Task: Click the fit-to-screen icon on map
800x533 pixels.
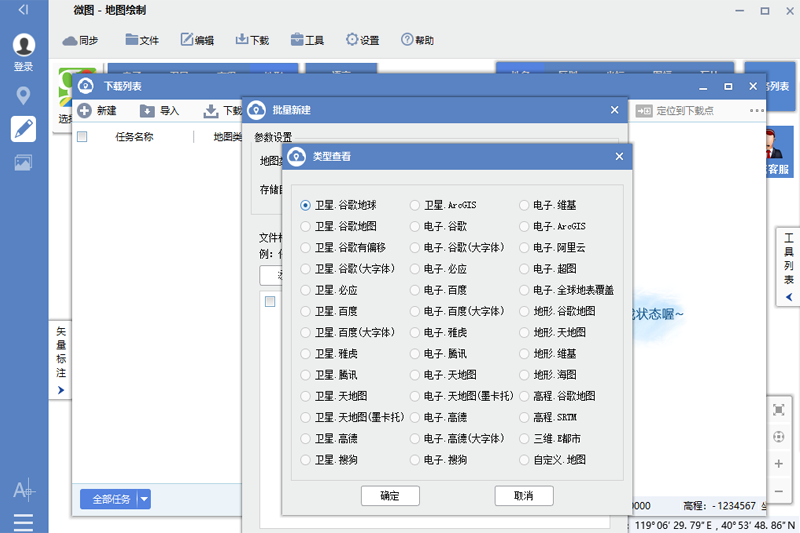Action: click(x=779, y=410)
